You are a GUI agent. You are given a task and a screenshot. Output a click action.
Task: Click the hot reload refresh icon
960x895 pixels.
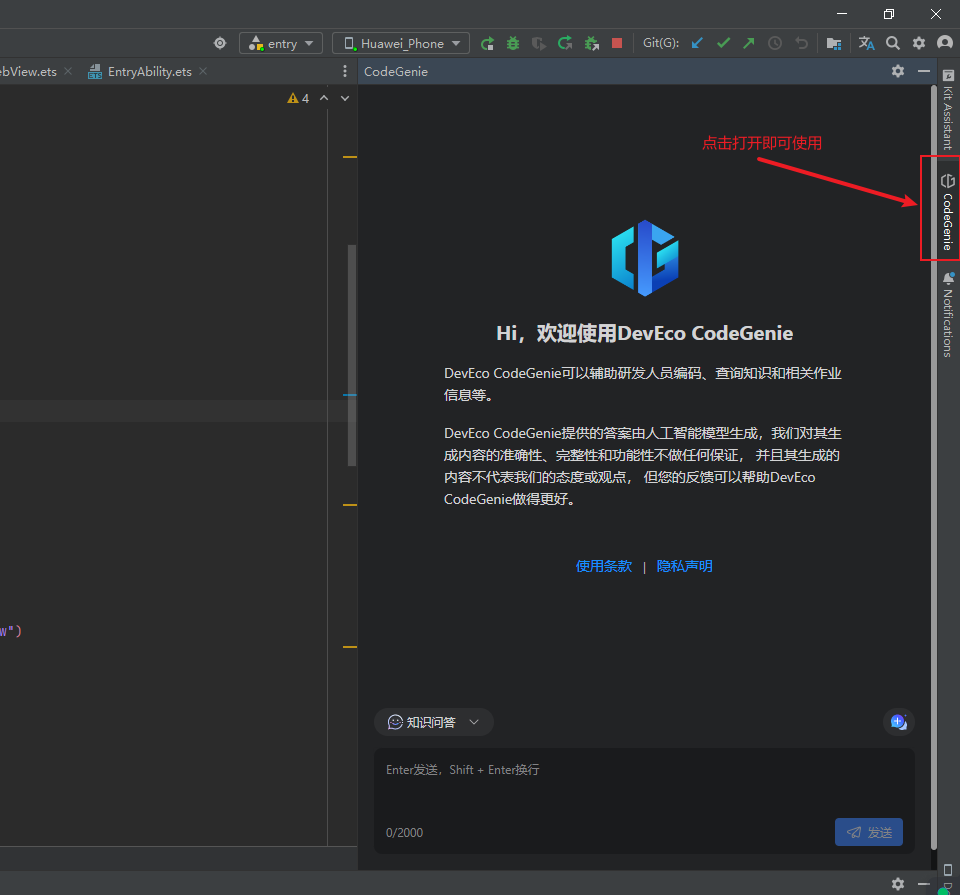coord(565,43)
